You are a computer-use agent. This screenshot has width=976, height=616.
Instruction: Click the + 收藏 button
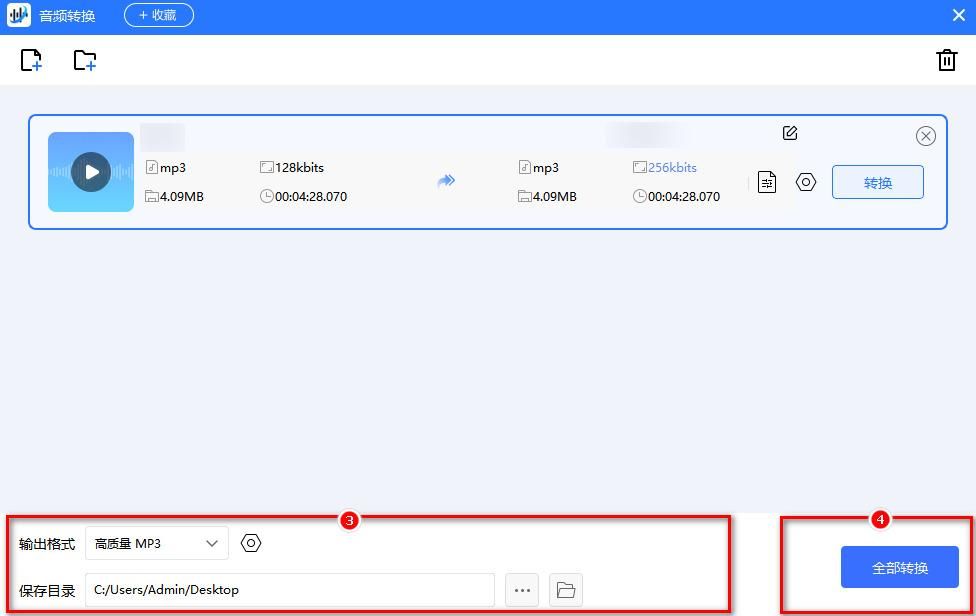tap(159, 15)
